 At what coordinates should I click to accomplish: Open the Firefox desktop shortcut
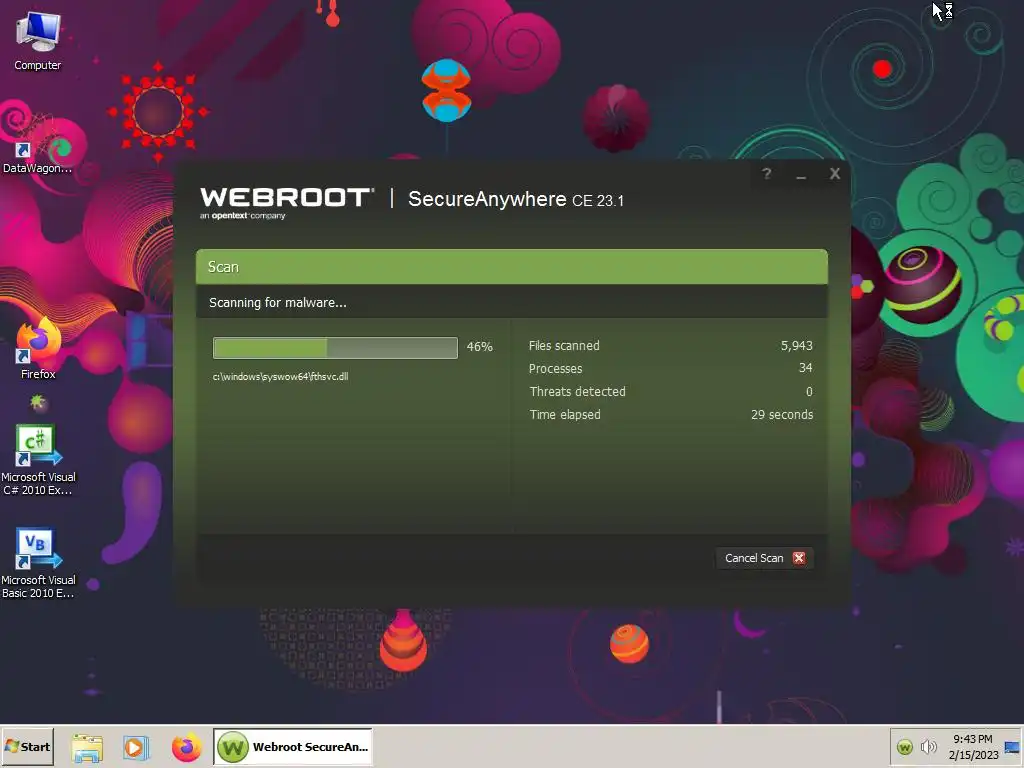38,349
